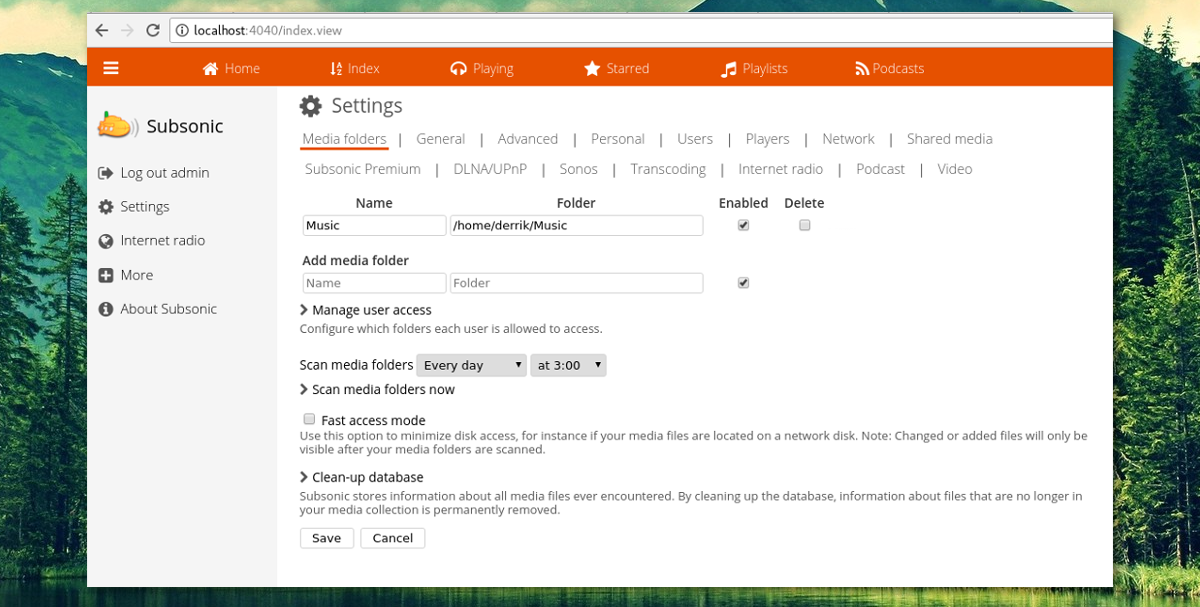
Task: Open the Shared media tab
Action: point(950,139)
